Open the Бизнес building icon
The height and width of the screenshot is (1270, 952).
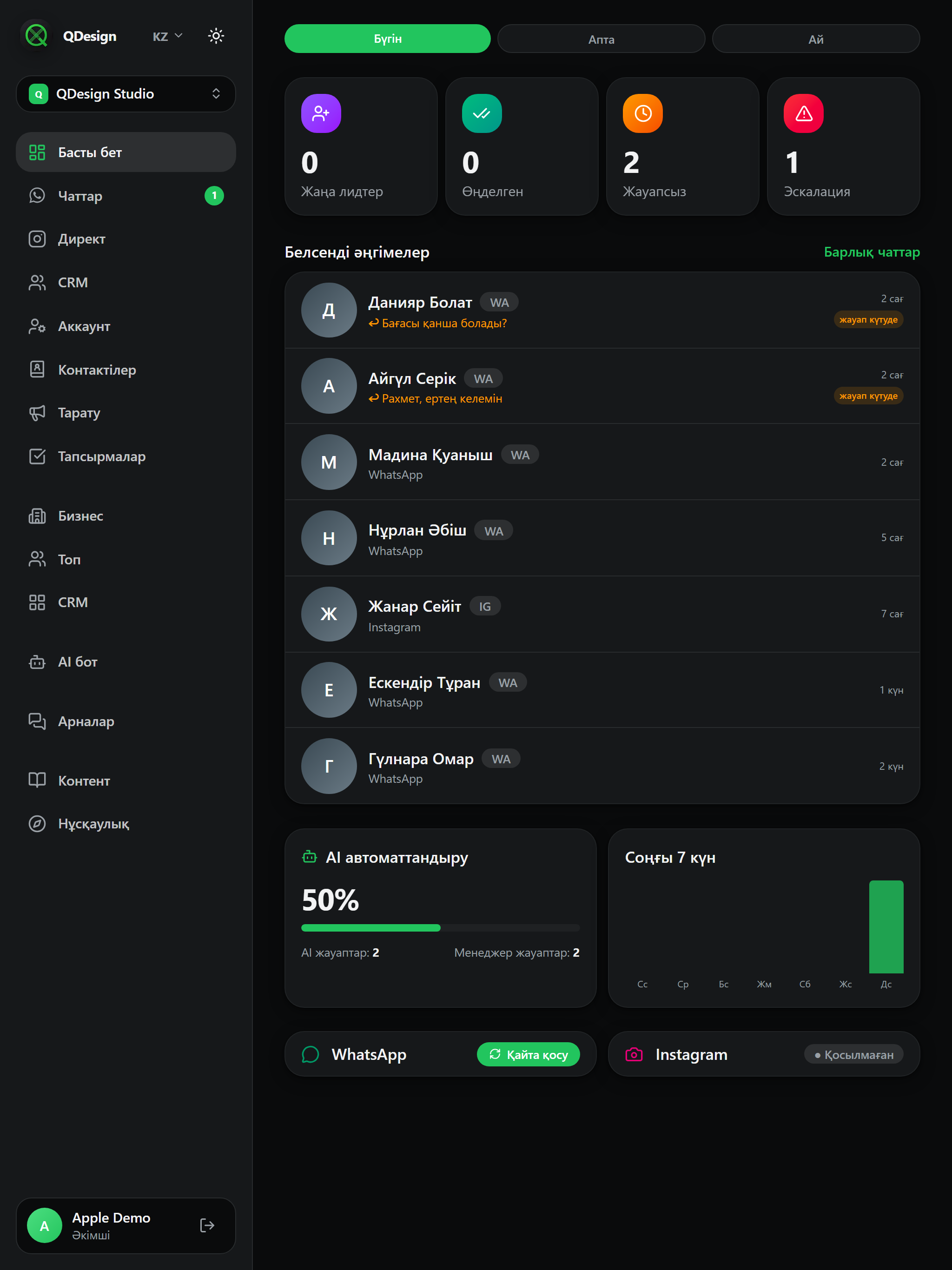coord(37,516)
